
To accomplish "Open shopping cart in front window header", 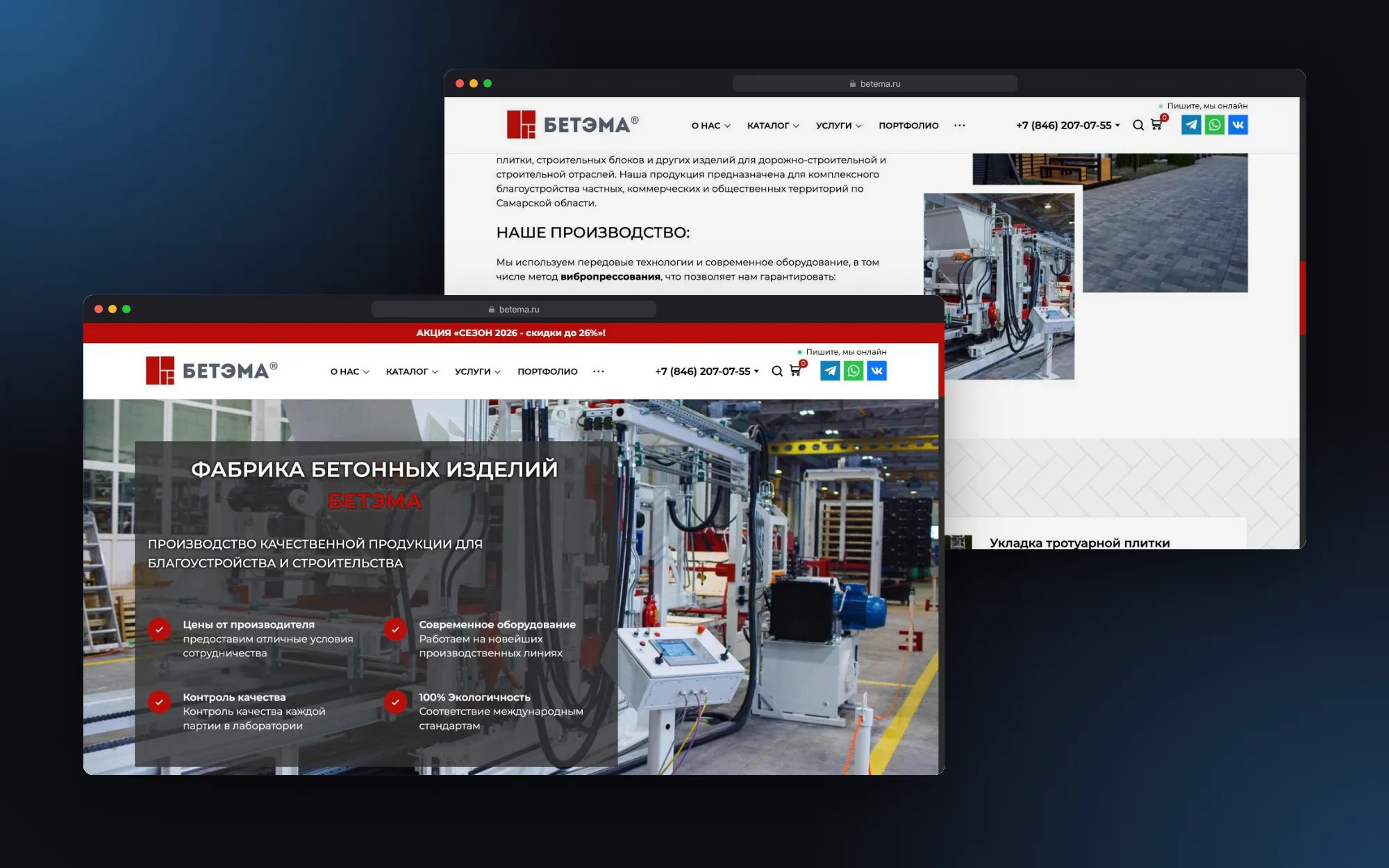I will (796, 371).
